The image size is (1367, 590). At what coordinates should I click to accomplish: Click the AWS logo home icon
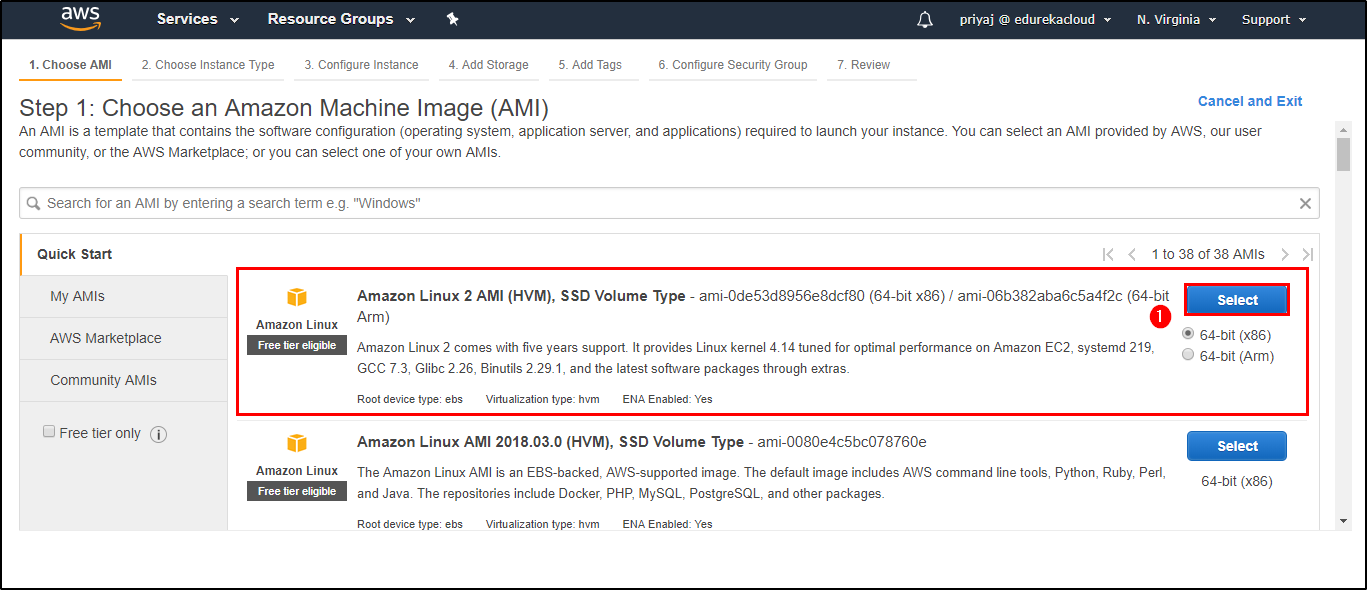[x=80, y=18]
